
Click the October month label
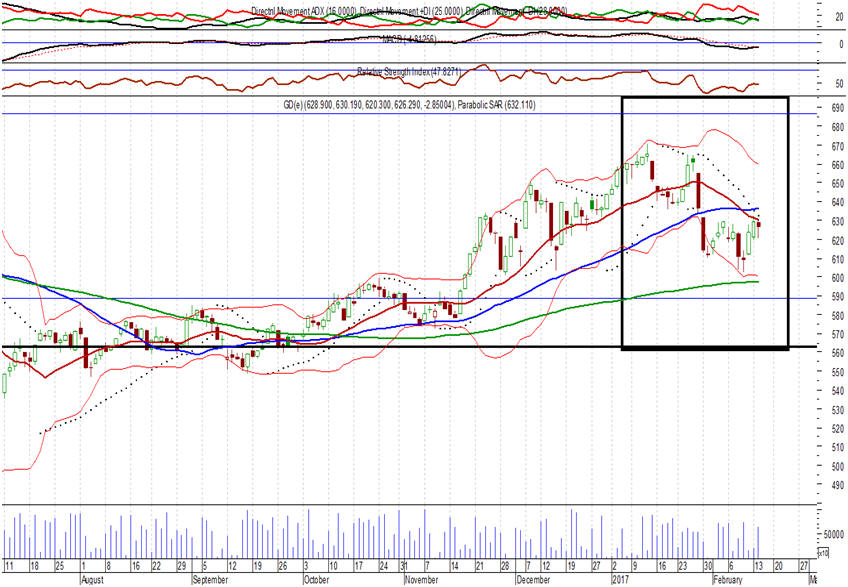316,579
